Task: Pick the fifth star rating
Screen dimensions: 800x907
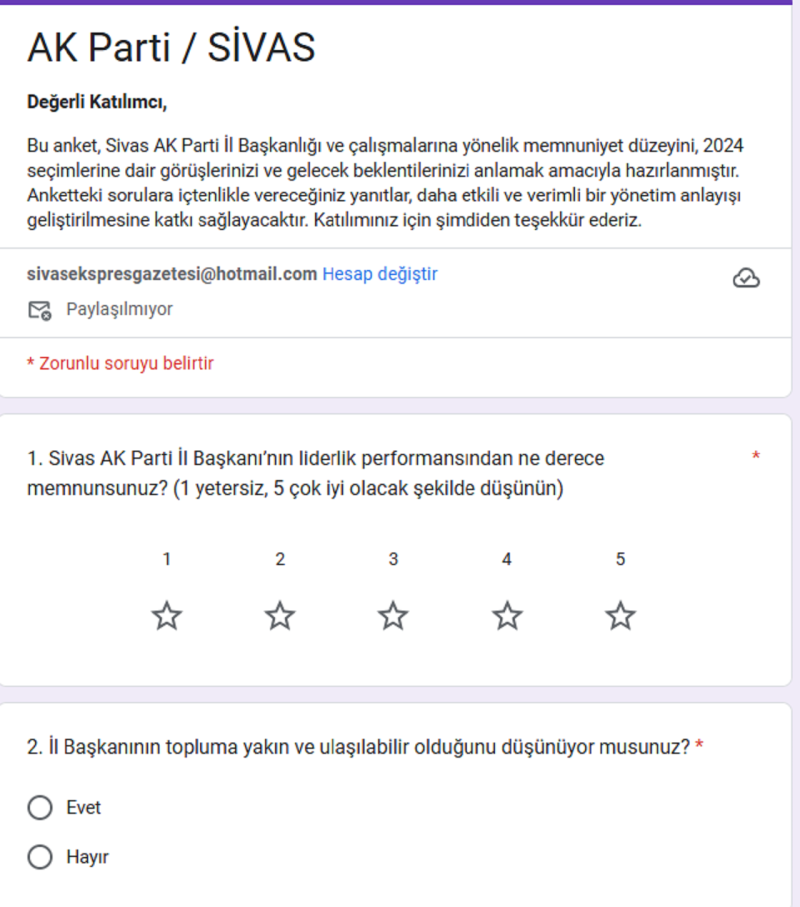Action: point(620,616)
